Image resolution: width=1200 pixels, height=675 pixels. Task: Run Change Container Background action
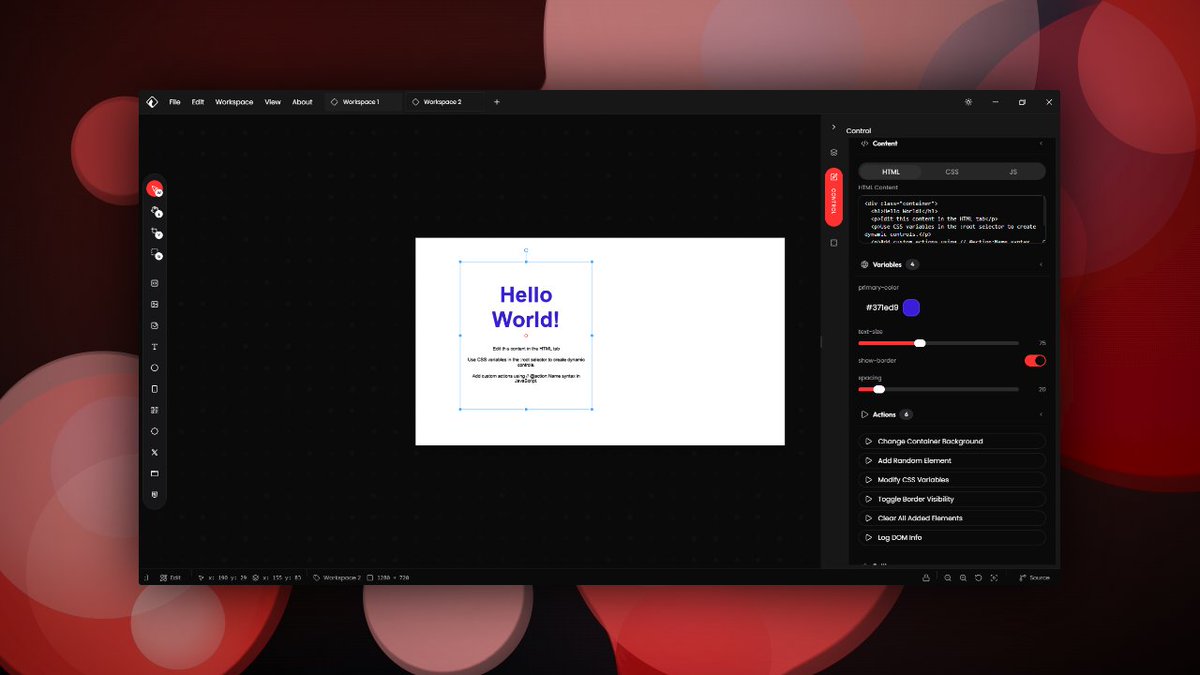[x=951, y=441]
